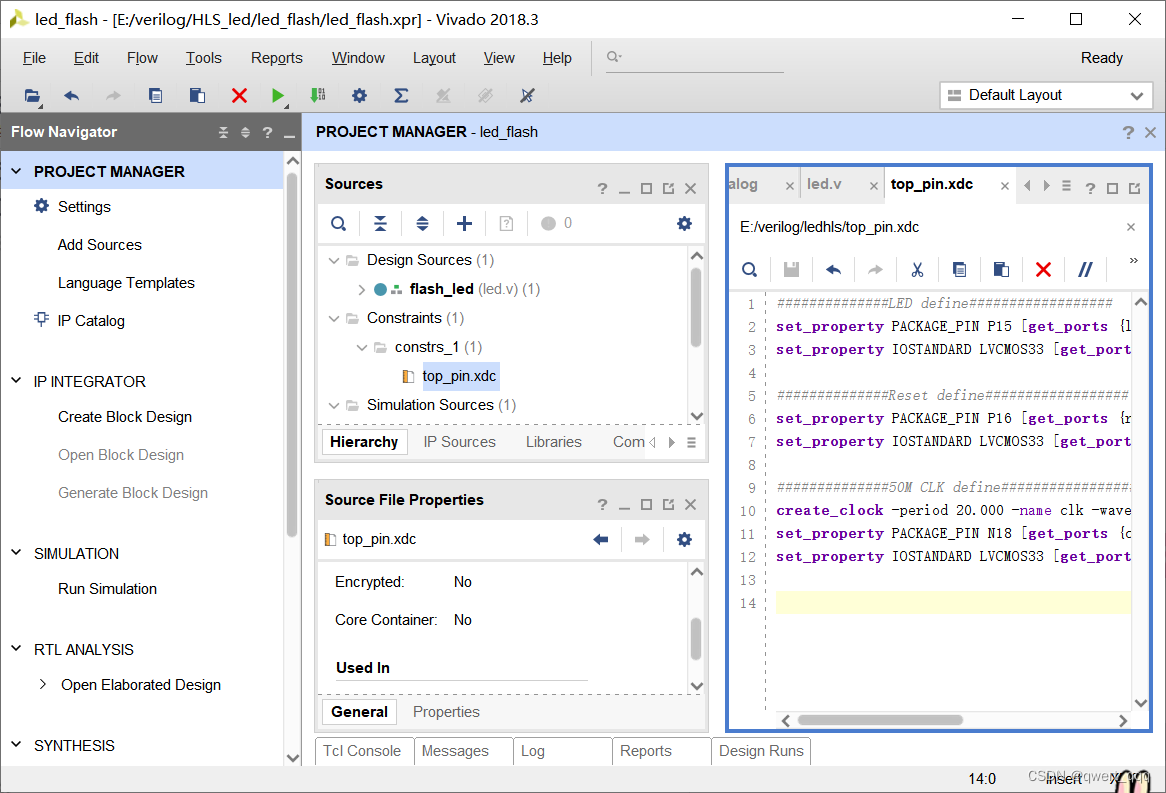Expand Open Elaborated Design item
This screenshot has width=1166, height=793.
(x=42, y=684)
